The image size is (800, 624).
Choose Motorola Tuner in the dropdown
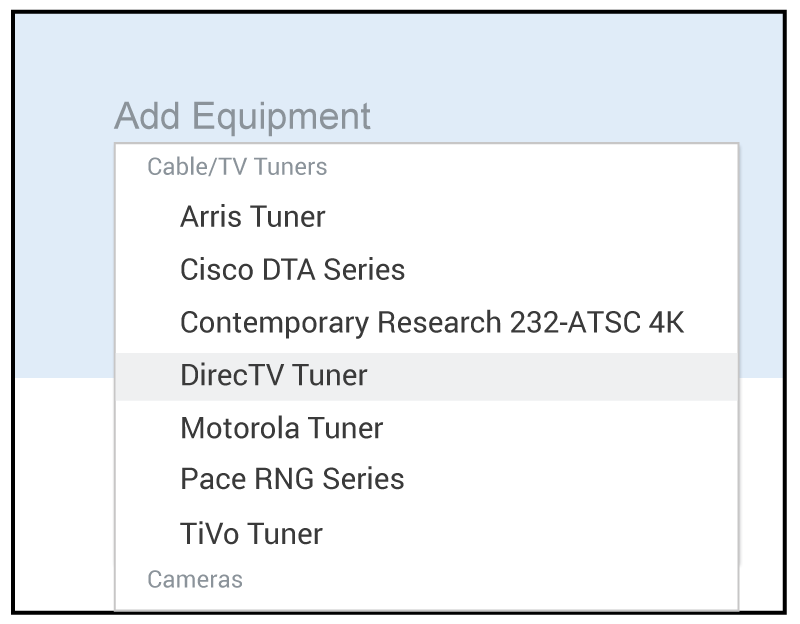(281, 428)
